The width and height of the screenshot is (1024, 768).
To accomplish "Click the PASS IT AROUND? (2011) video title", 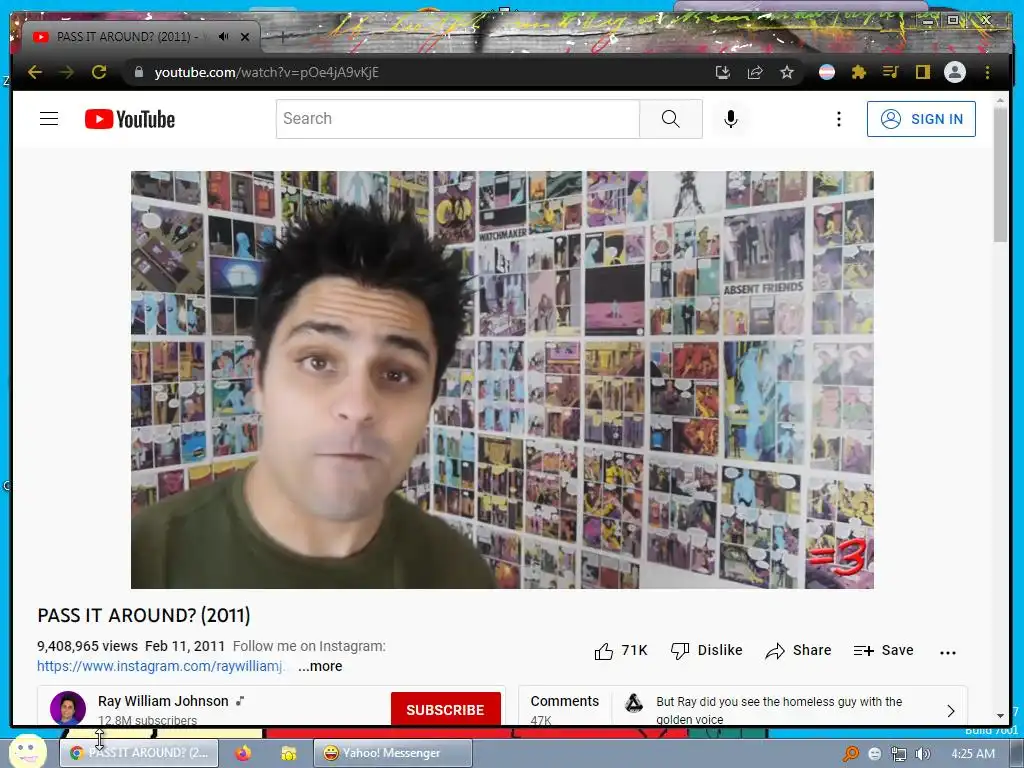I will (x=144, y=615).
